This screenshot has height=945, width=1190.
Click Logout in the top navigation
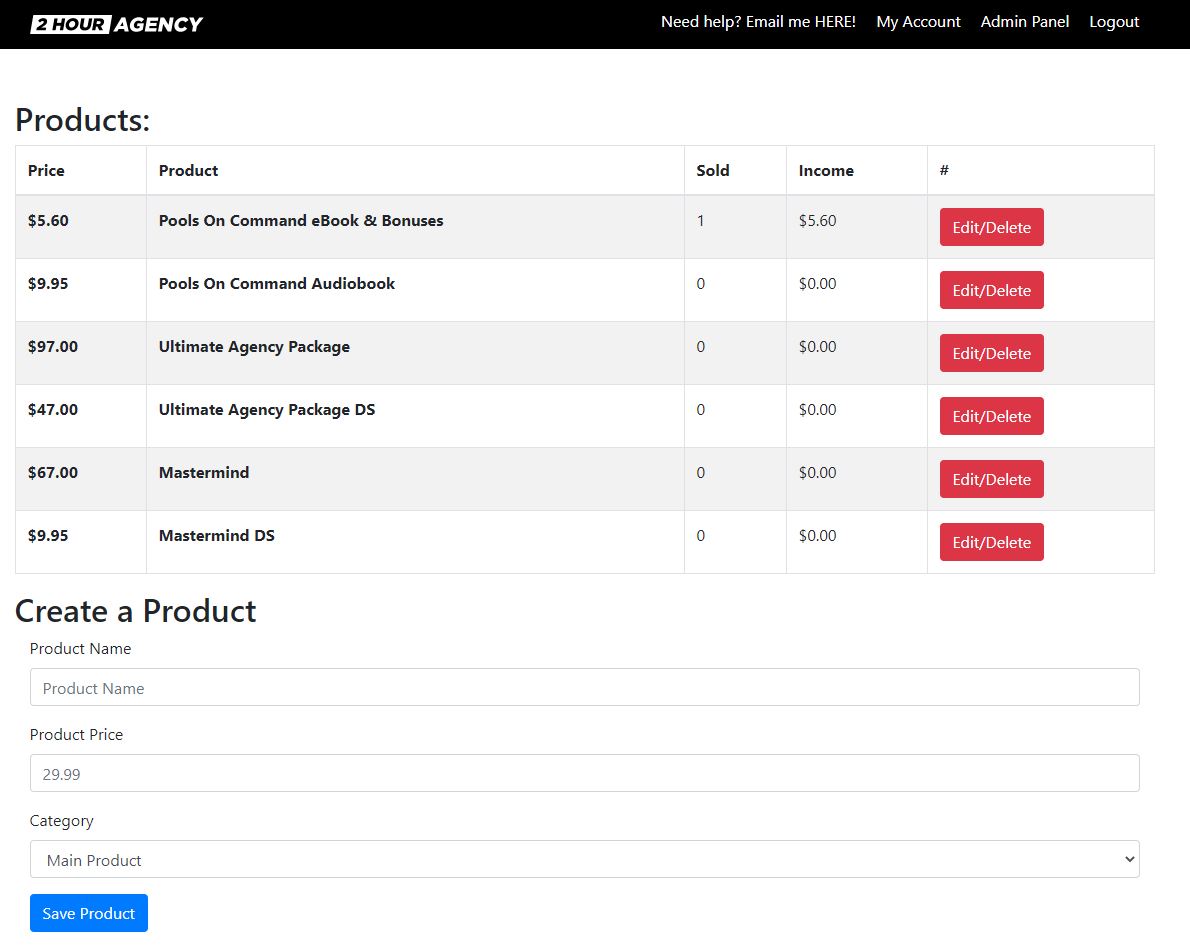1113,22
